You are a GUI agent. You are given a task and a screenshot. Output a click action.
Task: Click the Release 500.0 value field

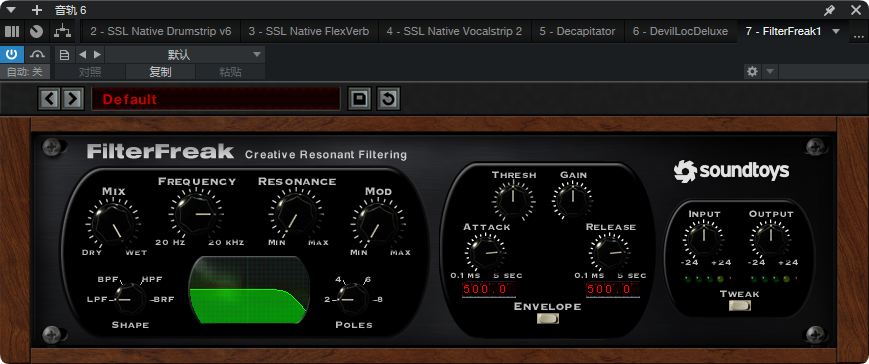[x=612, y=289]
